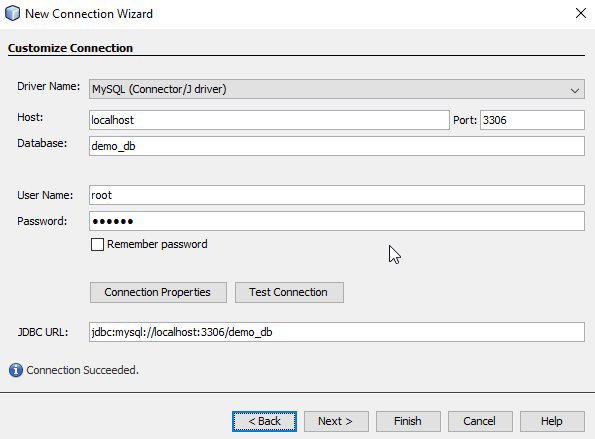Click Finish to complete the wizard
The height and width of the screenshot is (439, 595).
pos(408,421)
